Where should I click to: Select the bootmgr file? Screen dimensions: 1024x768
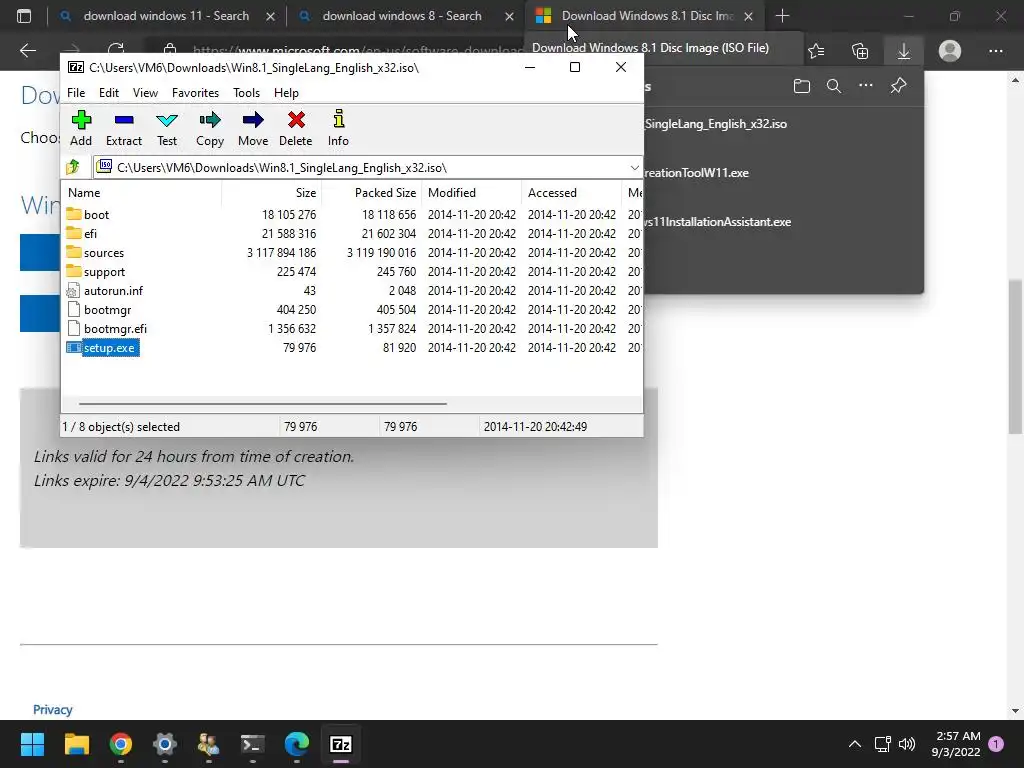coord(107,310)
